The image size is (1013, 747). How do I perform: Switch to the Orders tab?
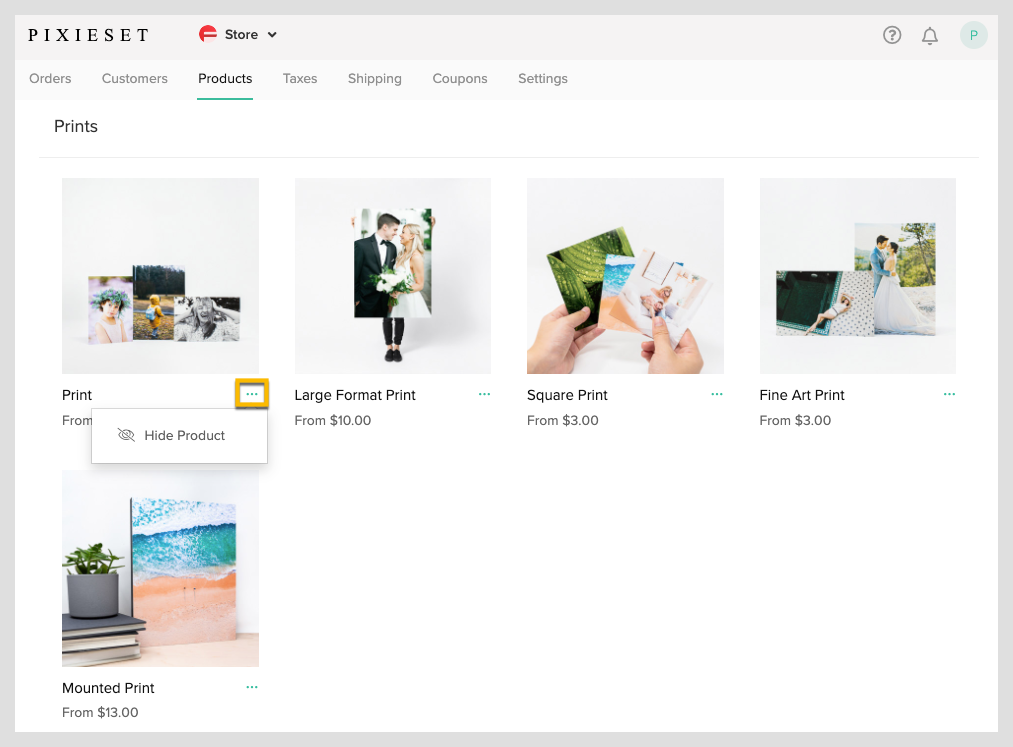(x=50, y=78)
